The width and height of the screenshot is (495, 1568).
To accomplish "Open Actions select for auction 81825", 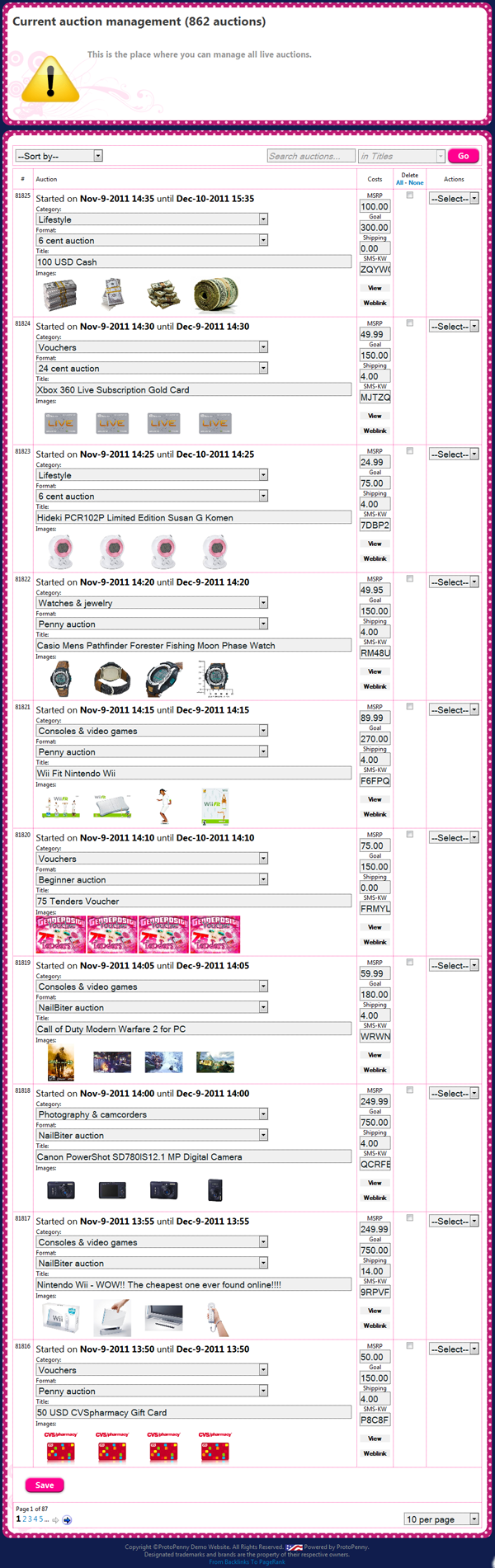I will click(454, 199).
